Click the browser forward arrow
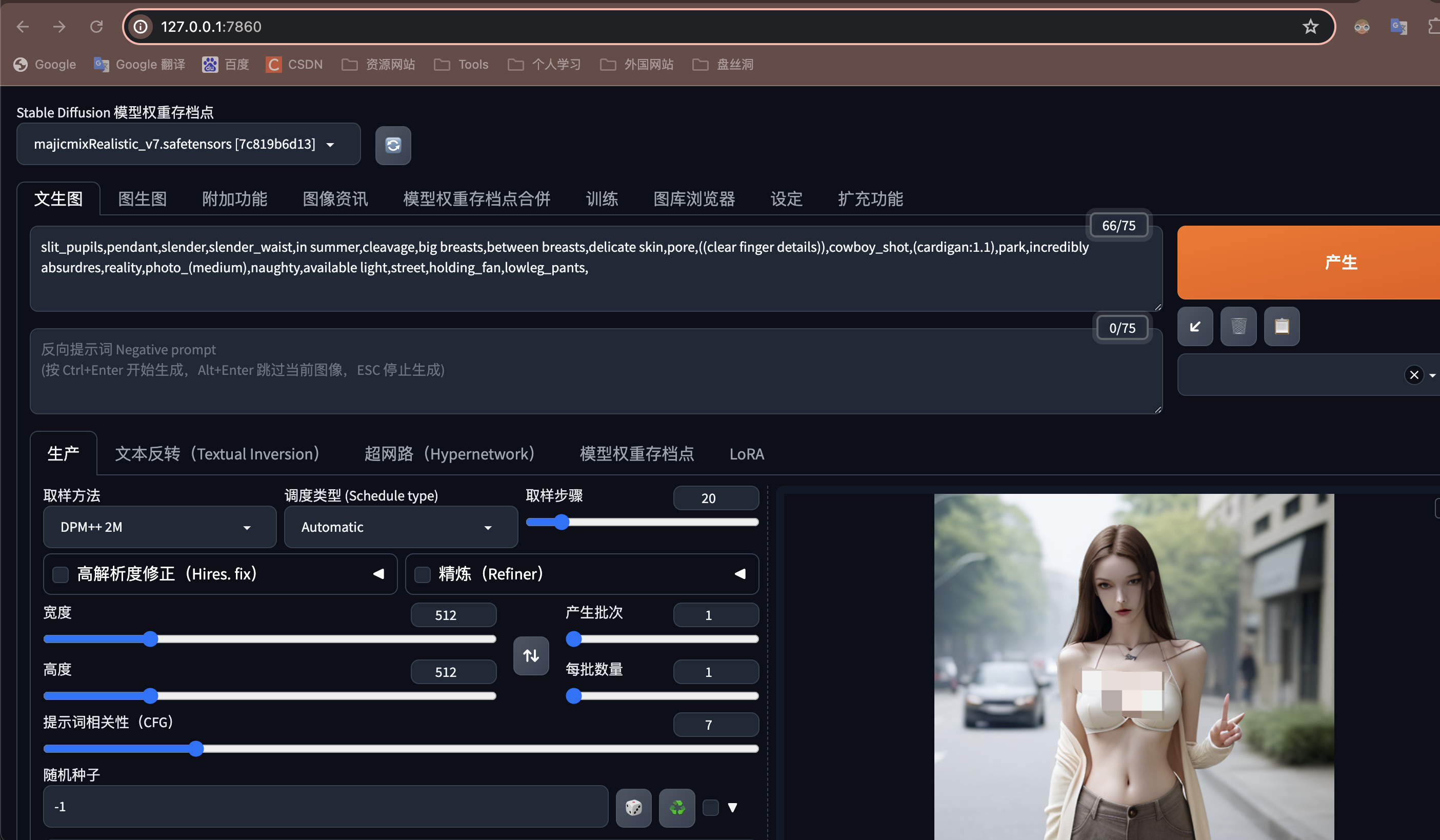 (x=59, y=26)
